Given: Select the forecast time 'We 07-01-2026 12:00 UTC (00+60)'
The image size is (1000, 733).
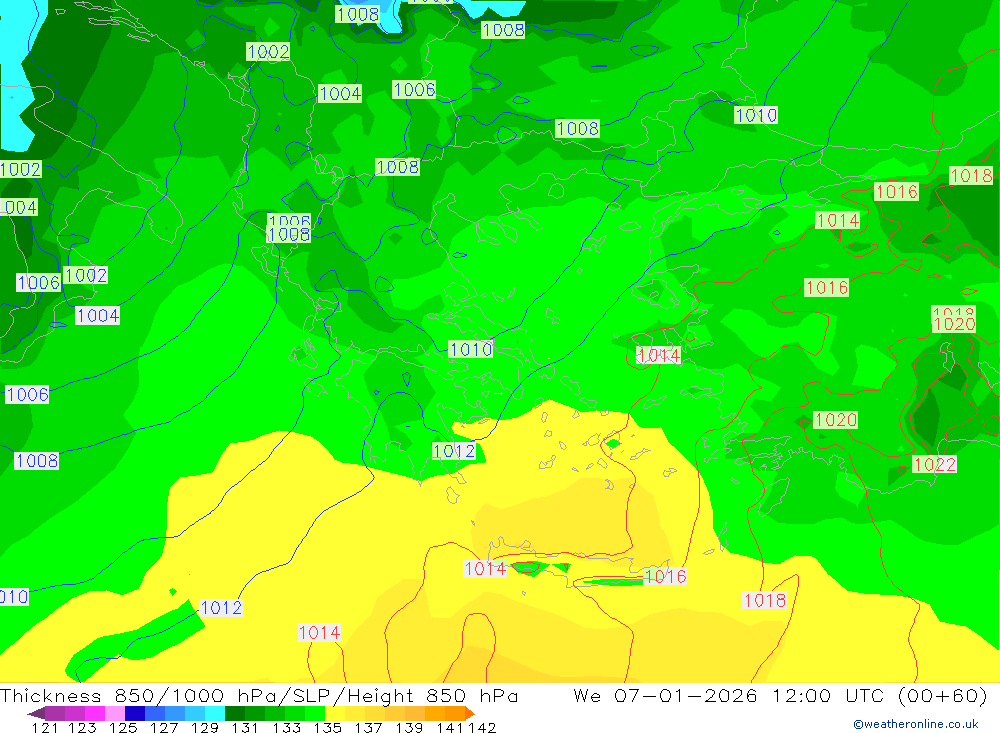Looking at the screenshot, I should 780,696.
